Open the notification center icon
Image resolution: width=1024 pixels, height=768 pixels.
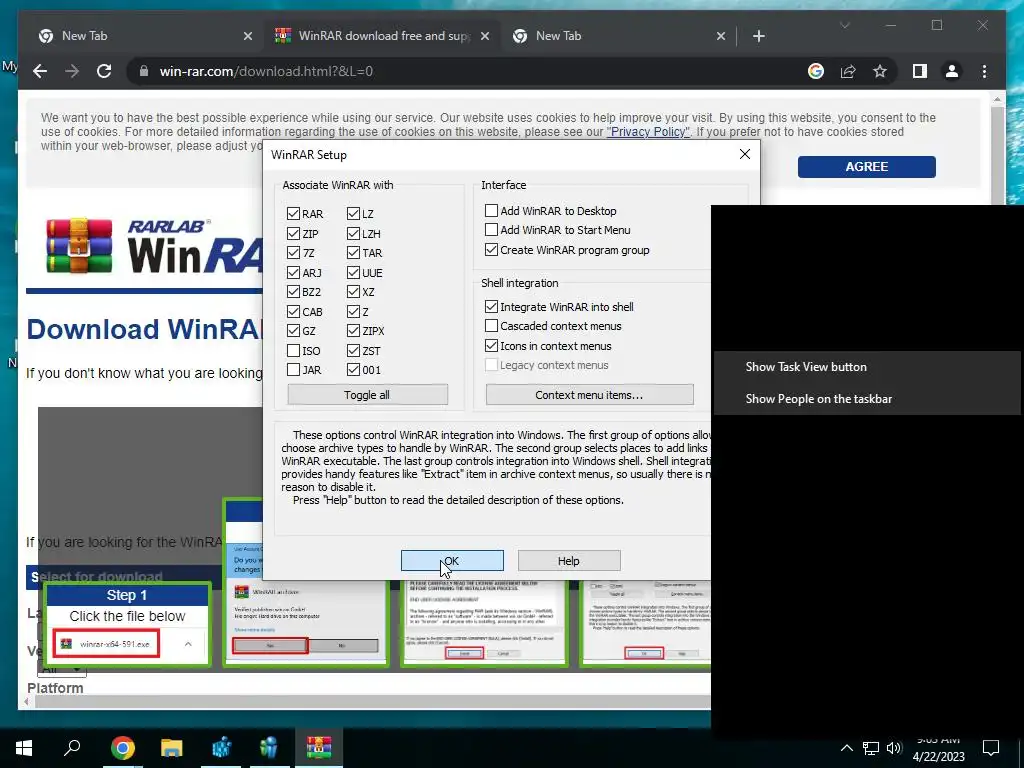point(991,748)
